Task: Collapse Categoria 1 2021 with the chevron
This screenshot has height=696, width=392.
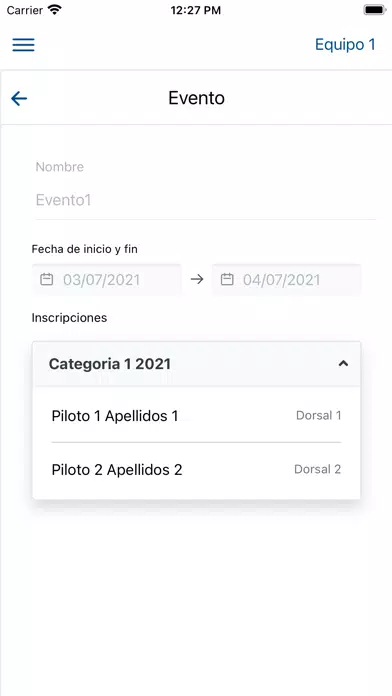Action: click(x=343, y=364)
